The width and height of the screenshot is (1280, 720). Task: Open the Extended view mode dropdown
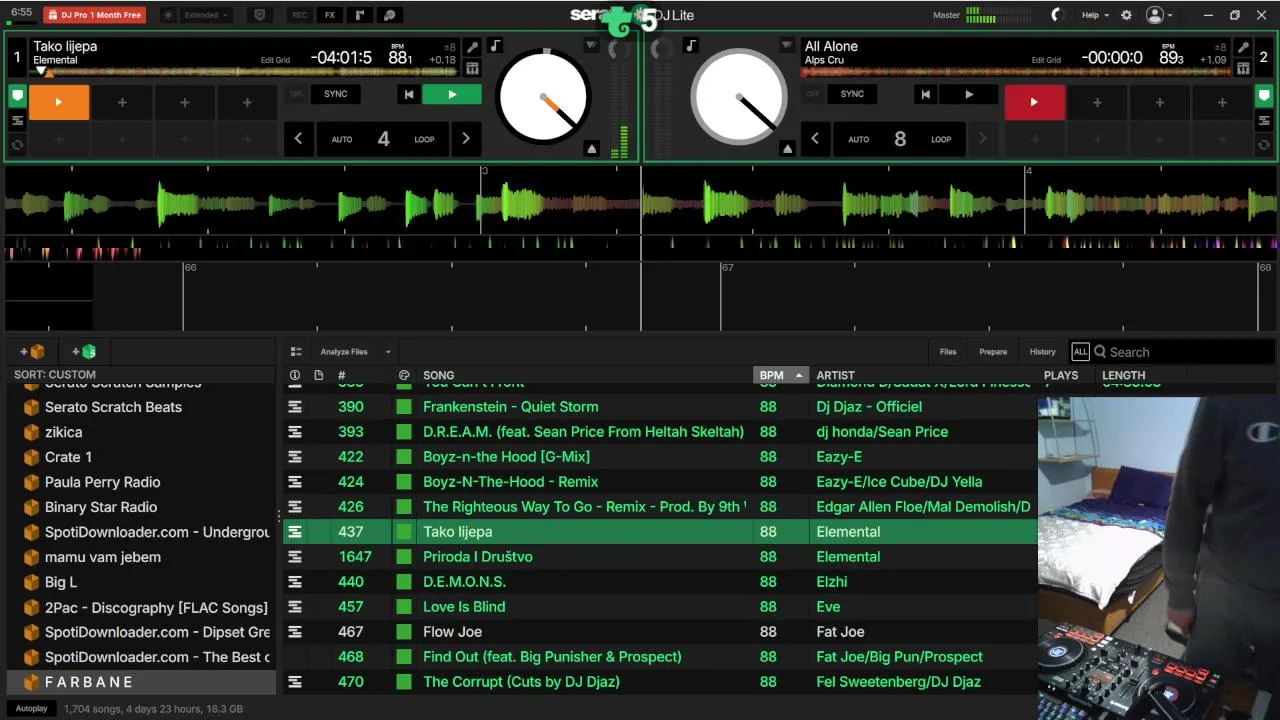(x=207, y=15)
